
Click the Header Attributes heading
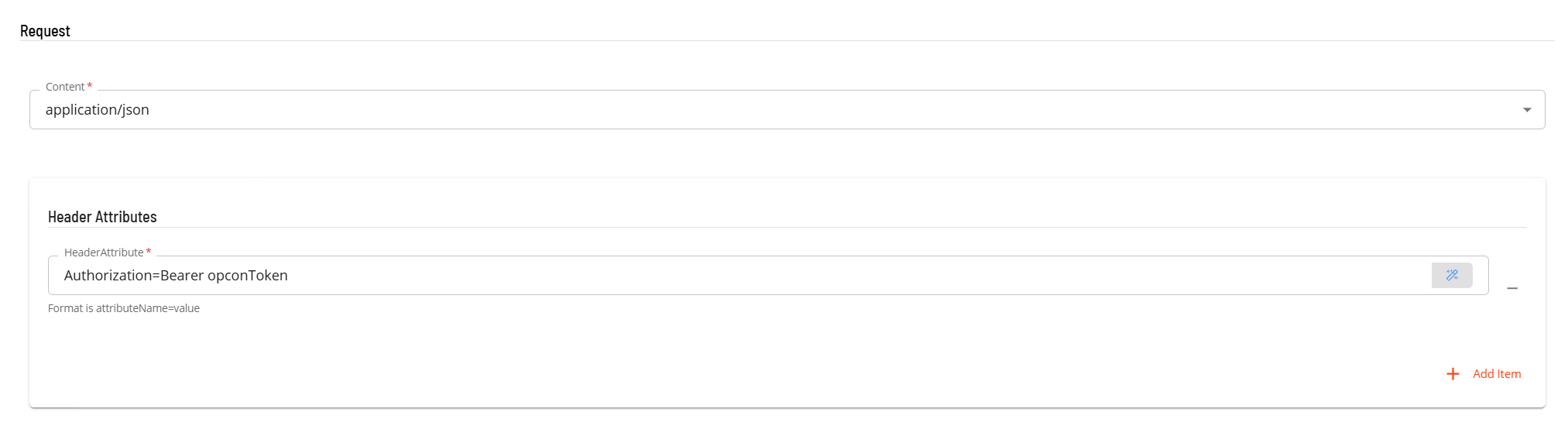(x=102, y=217)
